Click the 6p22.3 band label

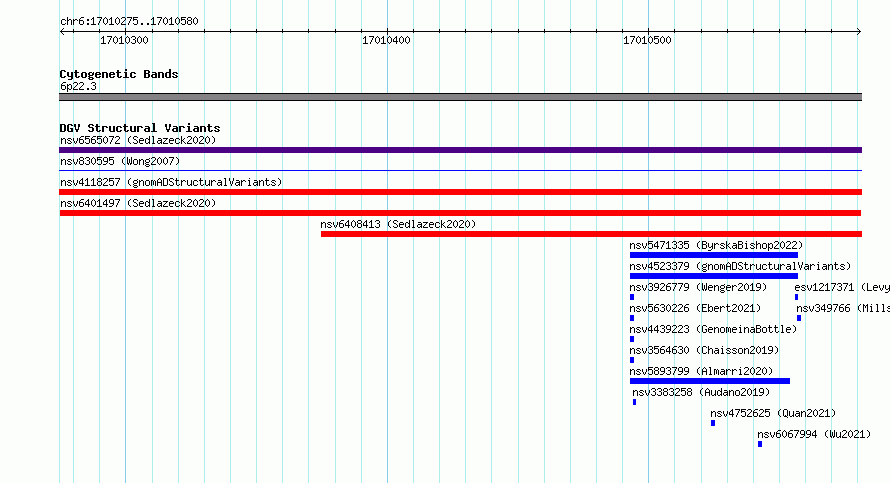pyautogui.click(x=78, y=86)
